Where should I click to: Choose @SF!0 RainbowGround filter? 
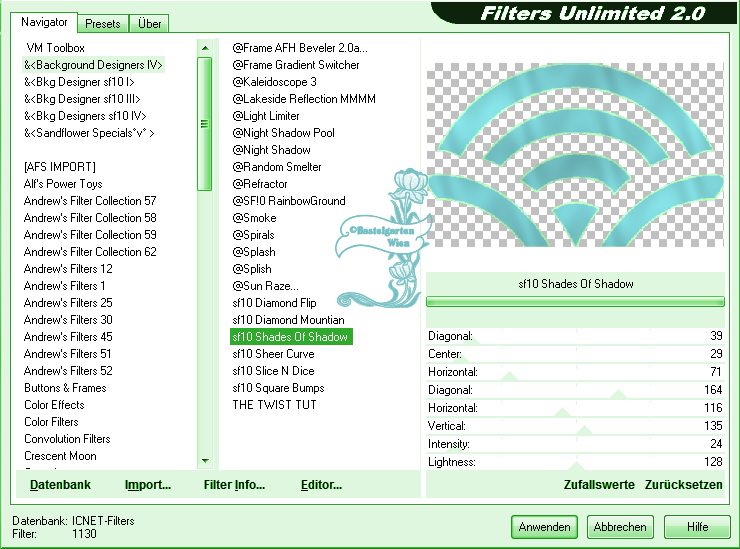[289, 201]
